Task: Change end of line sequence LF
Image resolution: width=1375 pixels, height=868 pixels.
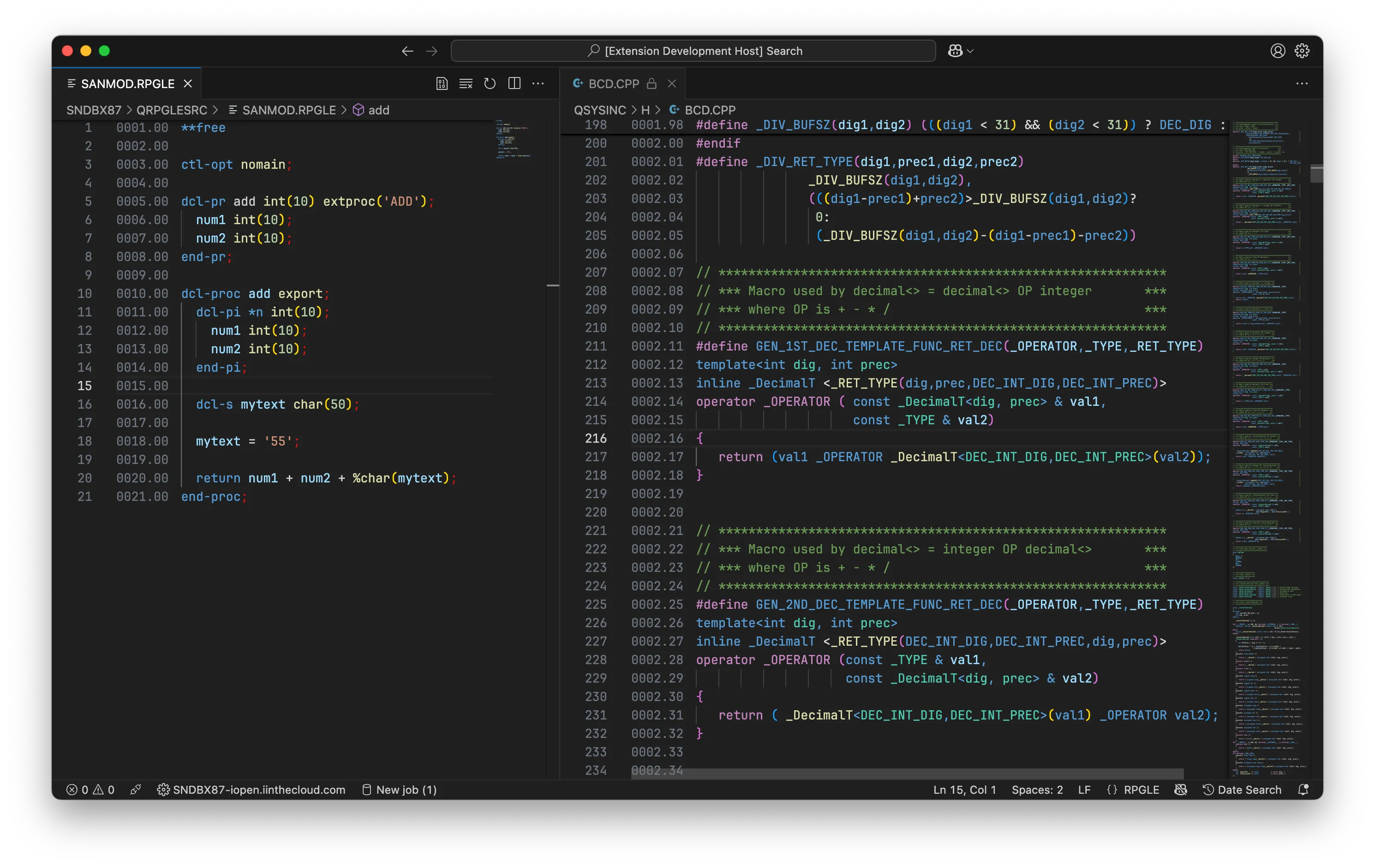Action: pos(1084,789)
